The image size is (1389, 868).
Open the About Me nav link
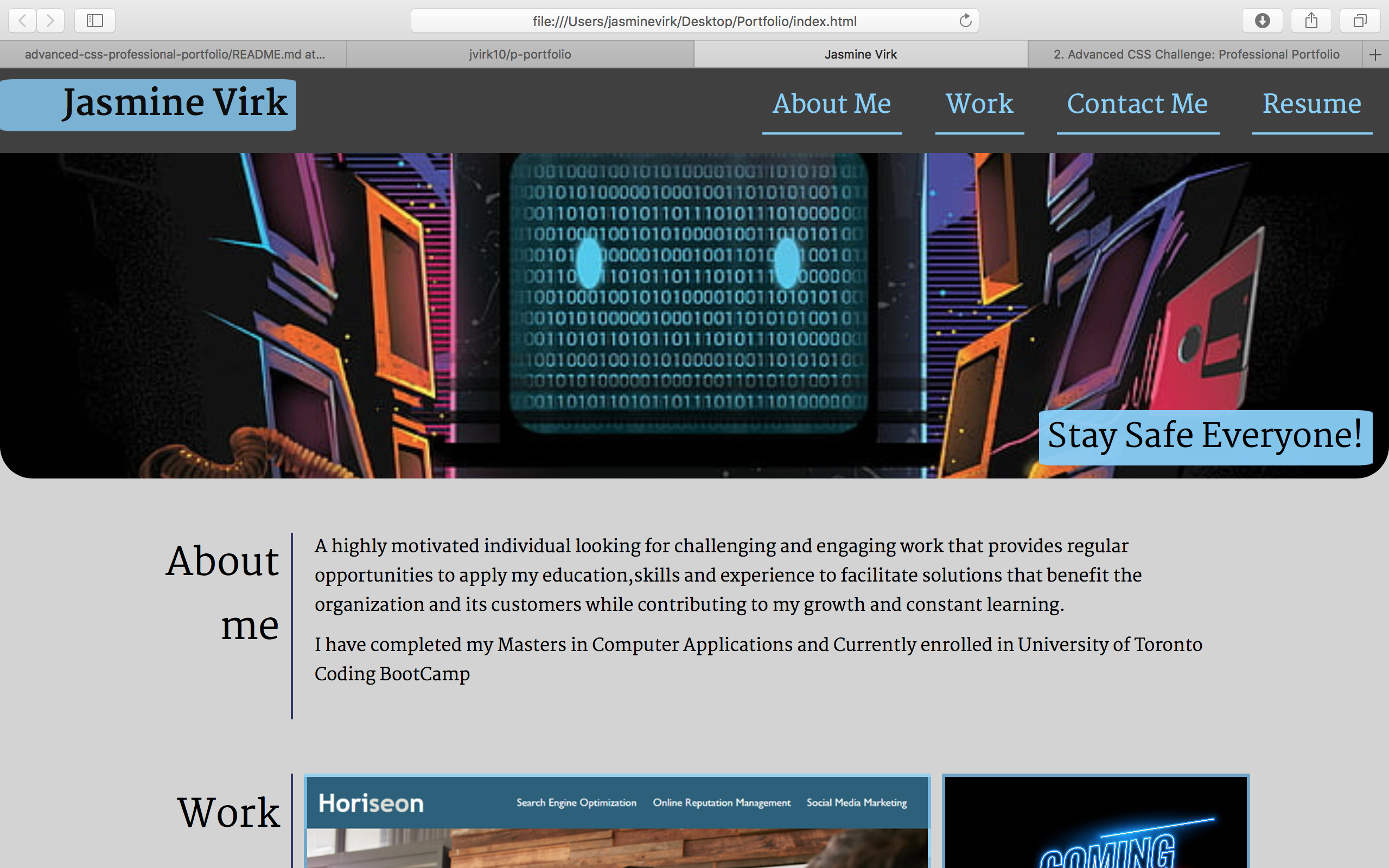tap(832, 104)
